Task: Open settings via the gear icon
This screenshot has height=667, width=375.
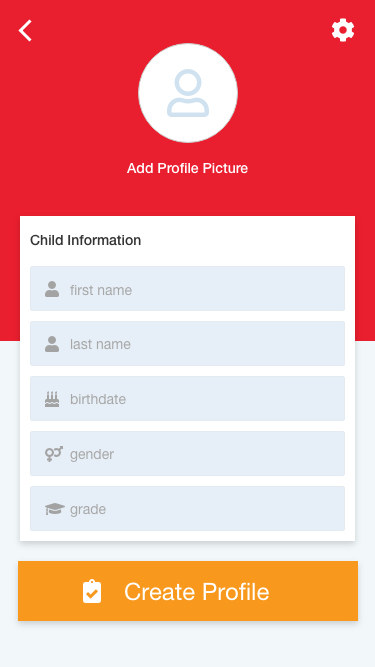Action: click(343, 30)
